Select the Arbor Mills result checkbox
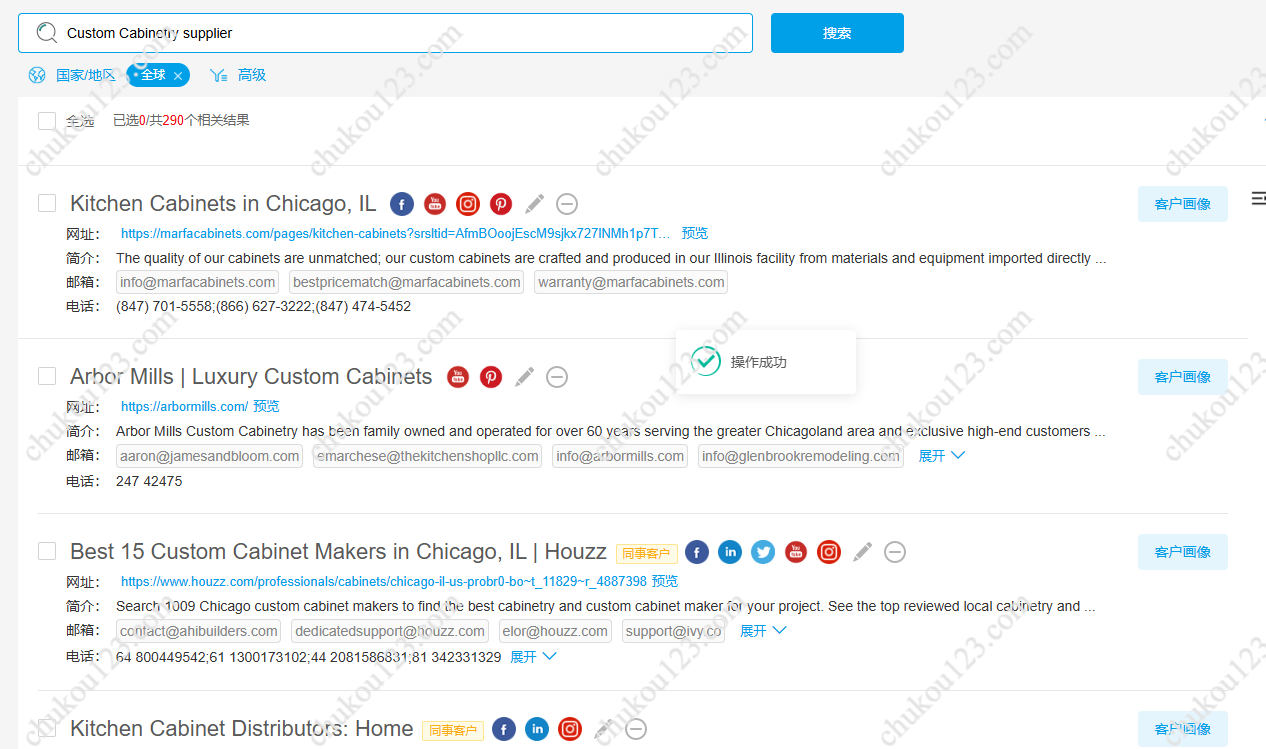This screenshot has width=1266, height=749. click(x=47, y=376)
